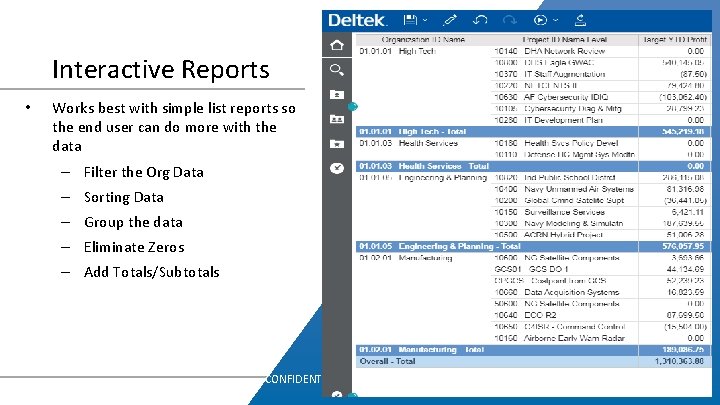Click the Engineering & Planning org cell

422,177
